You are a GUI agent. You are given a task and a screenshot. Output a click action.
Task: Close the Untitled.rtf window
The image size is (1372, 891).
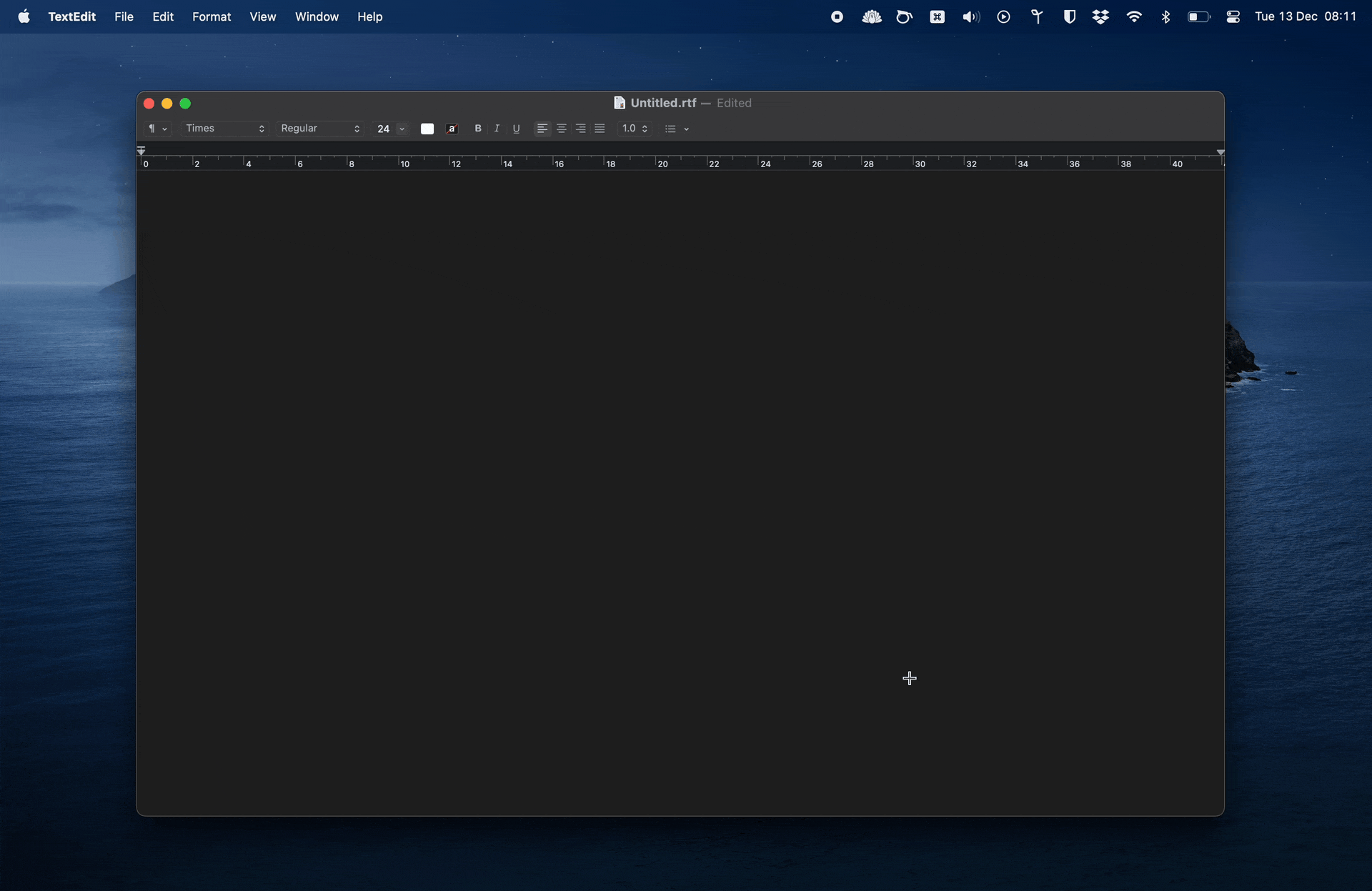pos(149,104)
